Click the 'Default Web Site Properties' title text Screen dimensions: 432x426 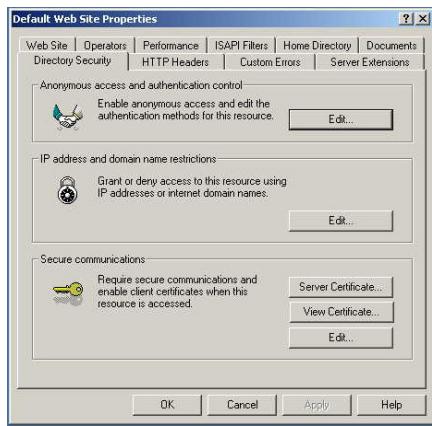pyautogui.click(x=85, y=19)
